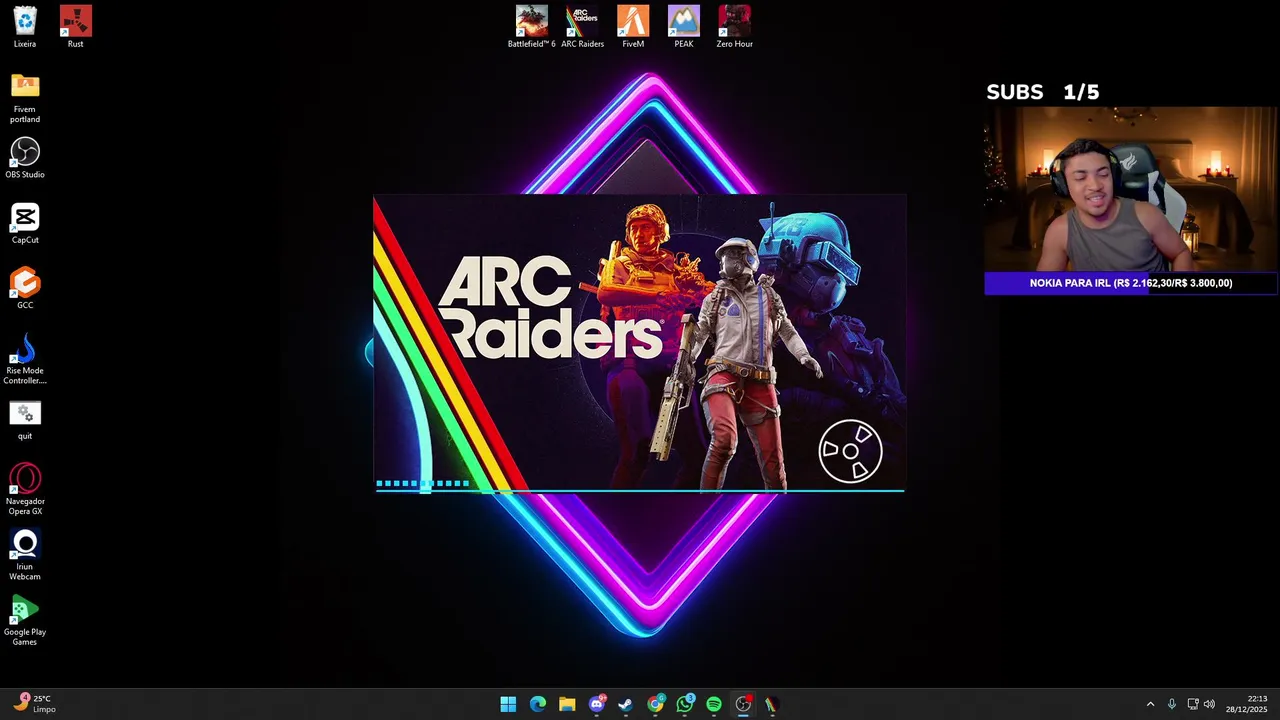Screen dimensions: 1280x720
Task: Open the PEAK game shortcut
Action: click(x=684, y=27)
